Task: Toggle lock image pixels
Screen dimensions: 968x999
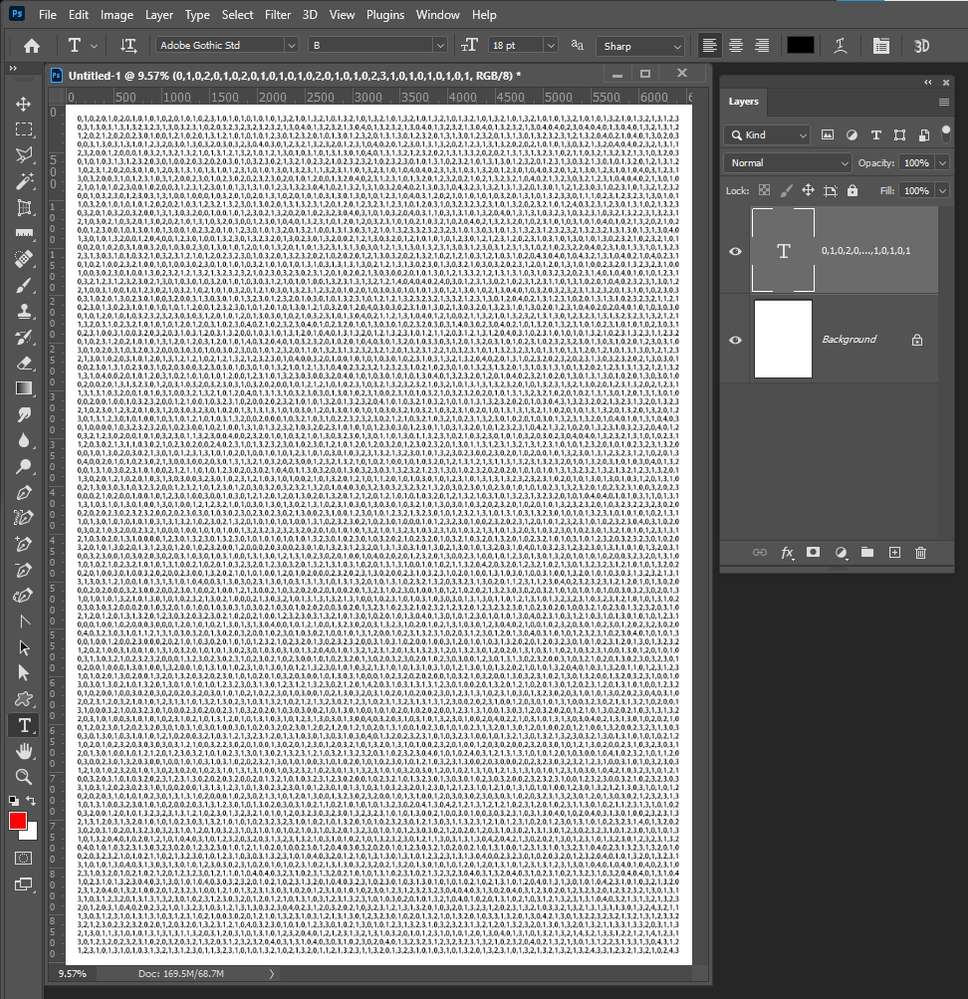Action: point(786,190)
